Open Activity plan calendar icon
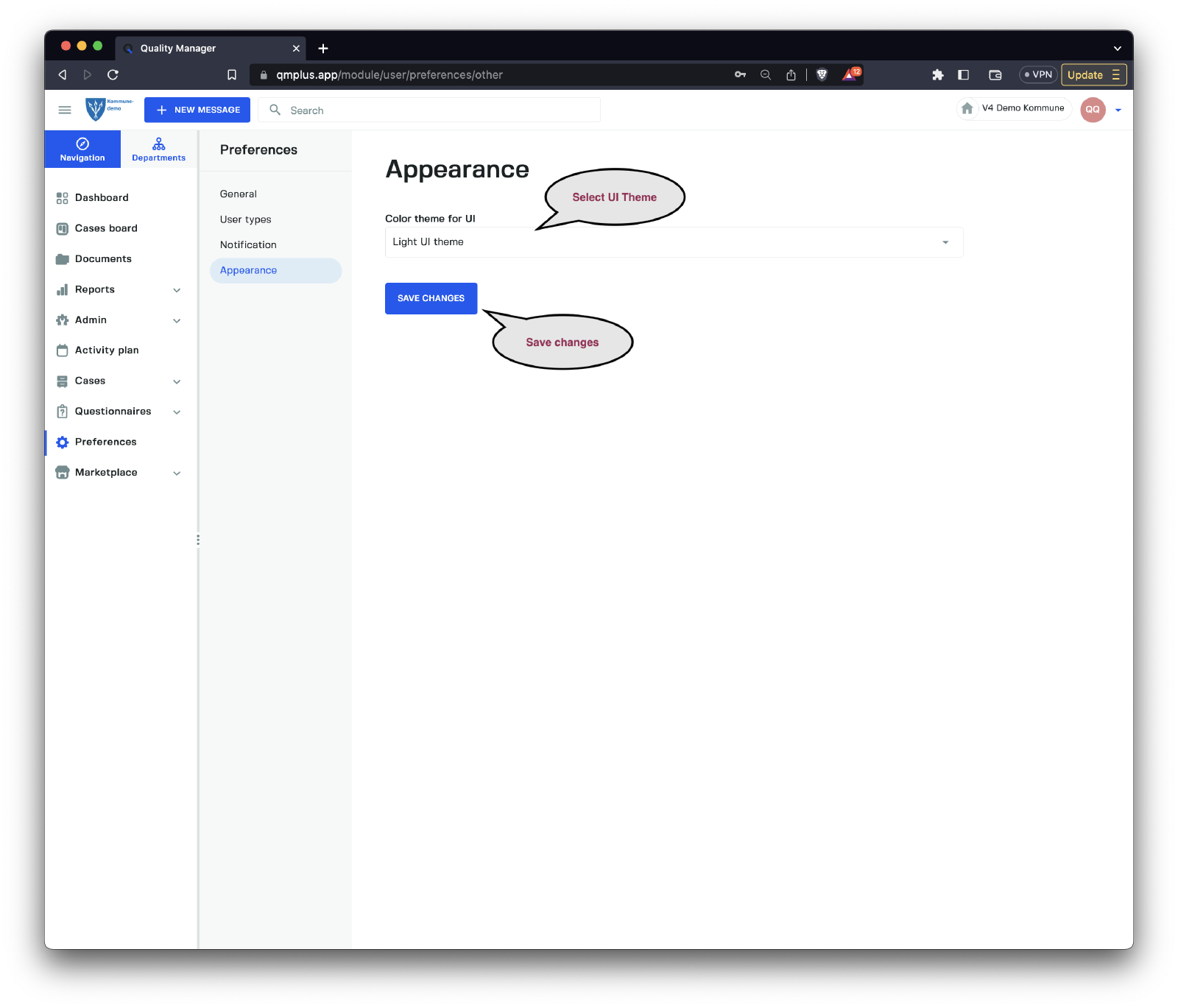1178x1008 pixels. 63,350
